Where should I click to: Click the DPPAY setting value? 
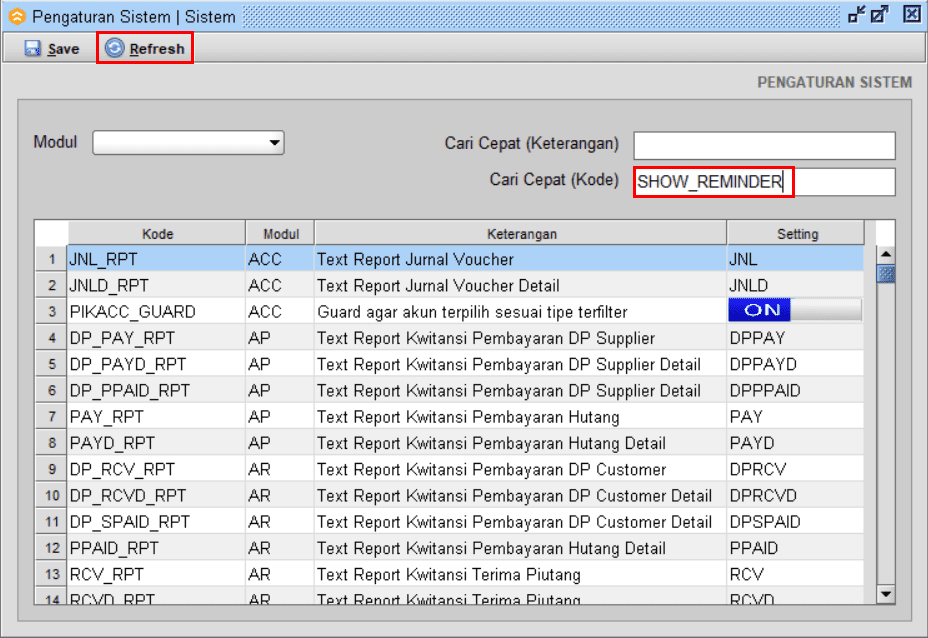click(x=758, y=338)
